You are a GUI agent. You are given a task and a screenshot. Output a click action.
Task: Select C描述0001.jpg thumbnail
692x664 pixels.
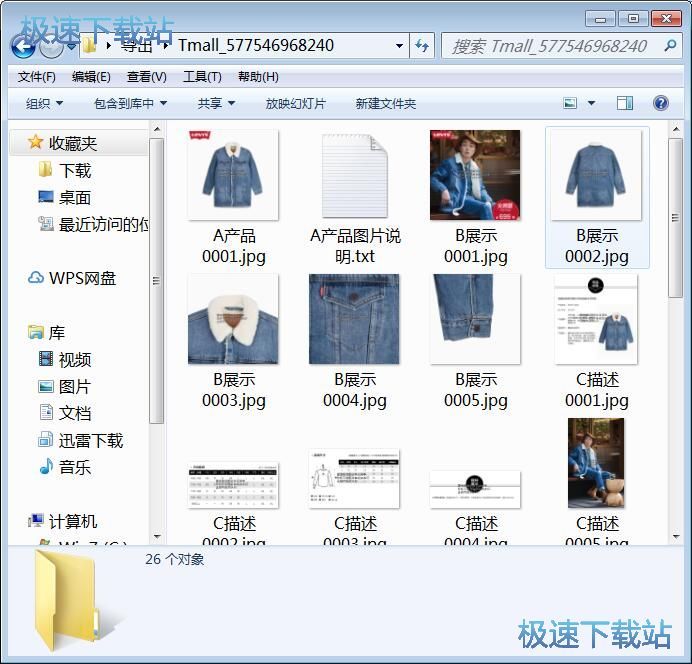point(596,319)
